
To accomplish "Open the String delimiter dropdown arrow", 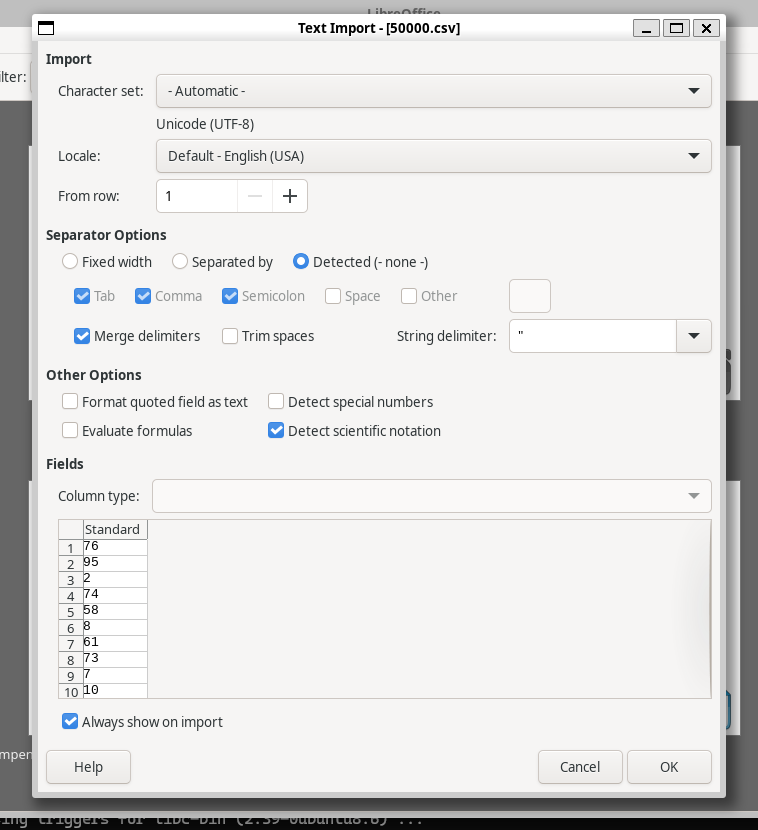I will click(x=694, y=336).
